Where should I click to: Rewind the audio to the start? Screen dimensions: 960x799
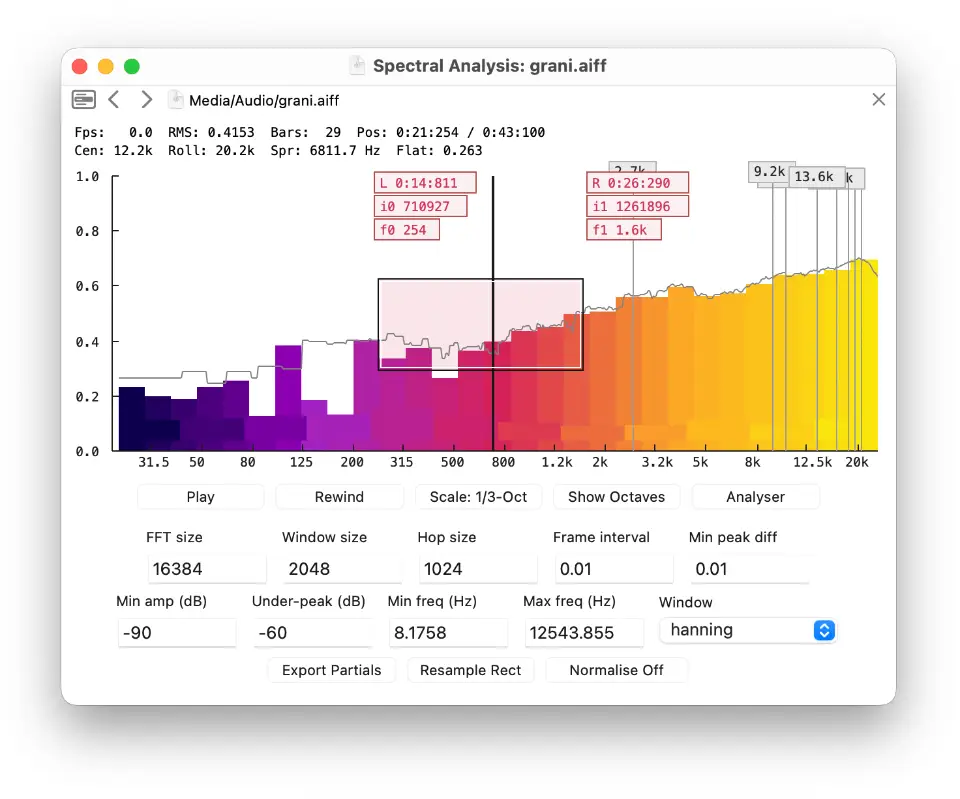[339, 497]
